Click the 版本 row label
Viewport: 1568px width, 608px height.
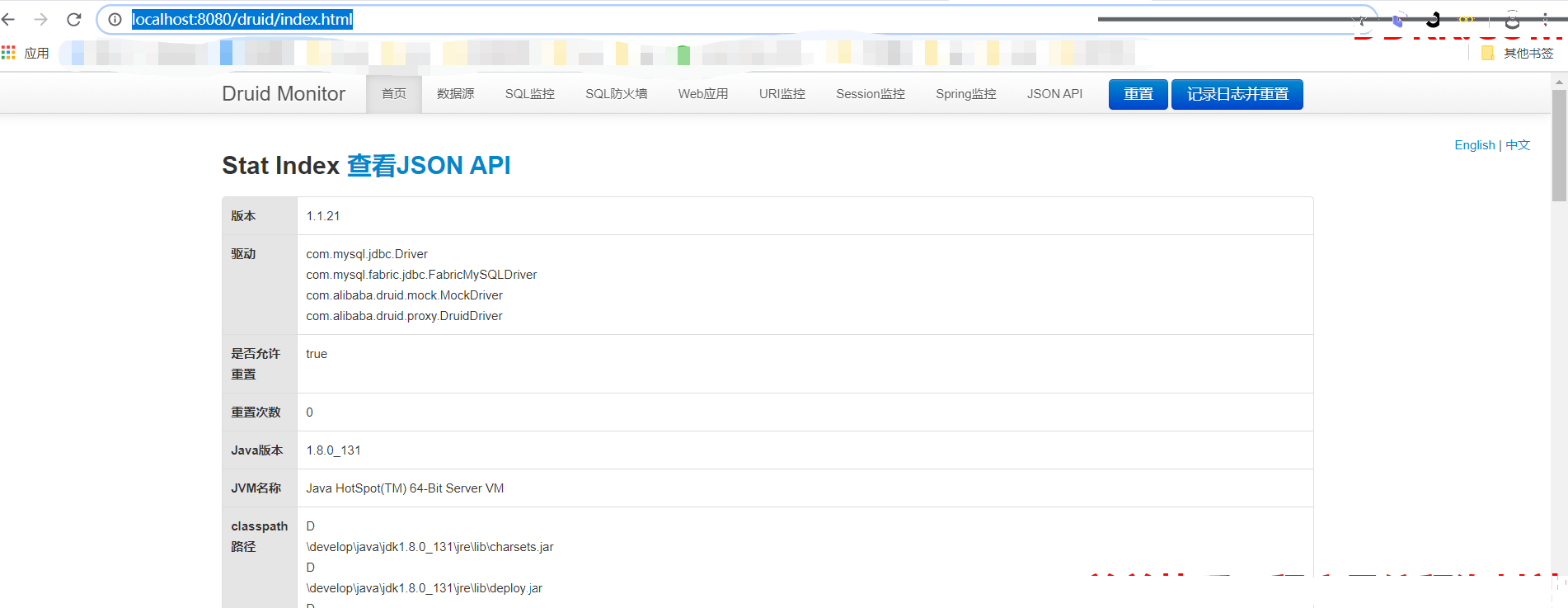(243, 216)
